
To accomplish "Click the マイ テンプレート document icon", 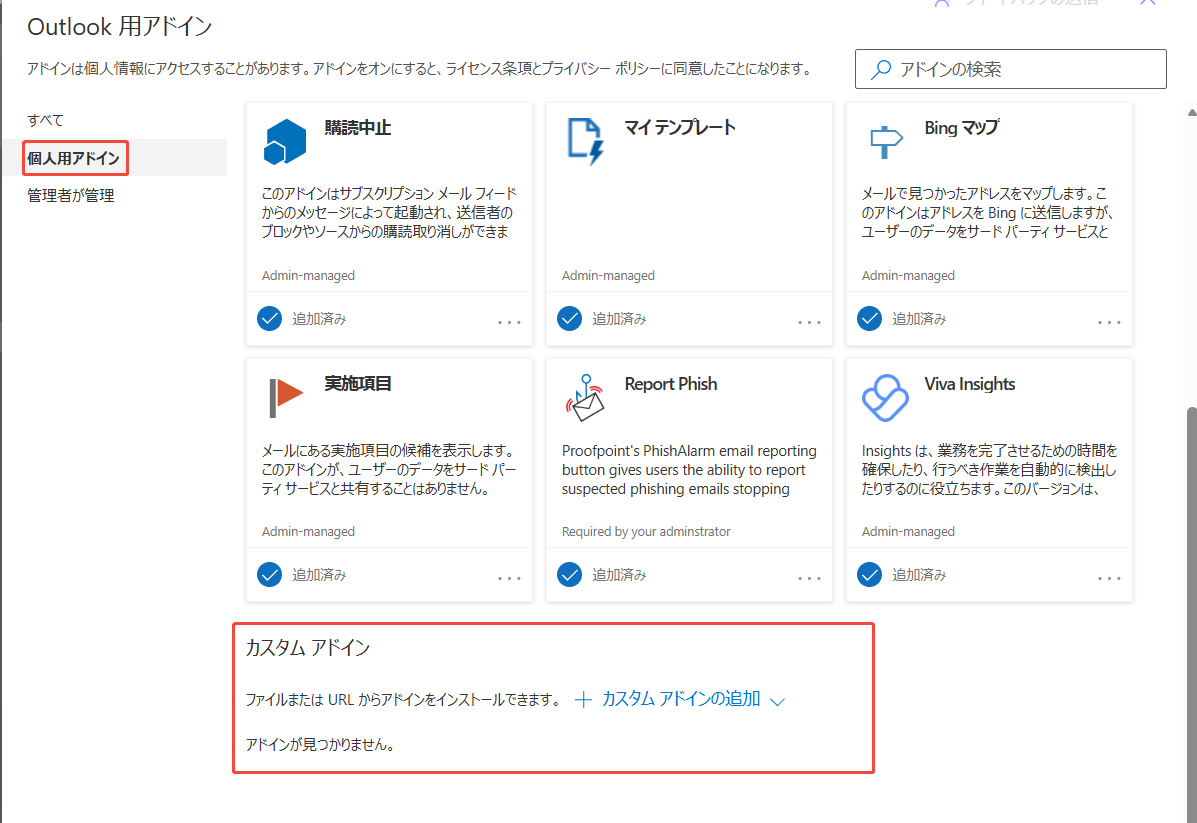I will pyautogui.click(x=586, y=141).
